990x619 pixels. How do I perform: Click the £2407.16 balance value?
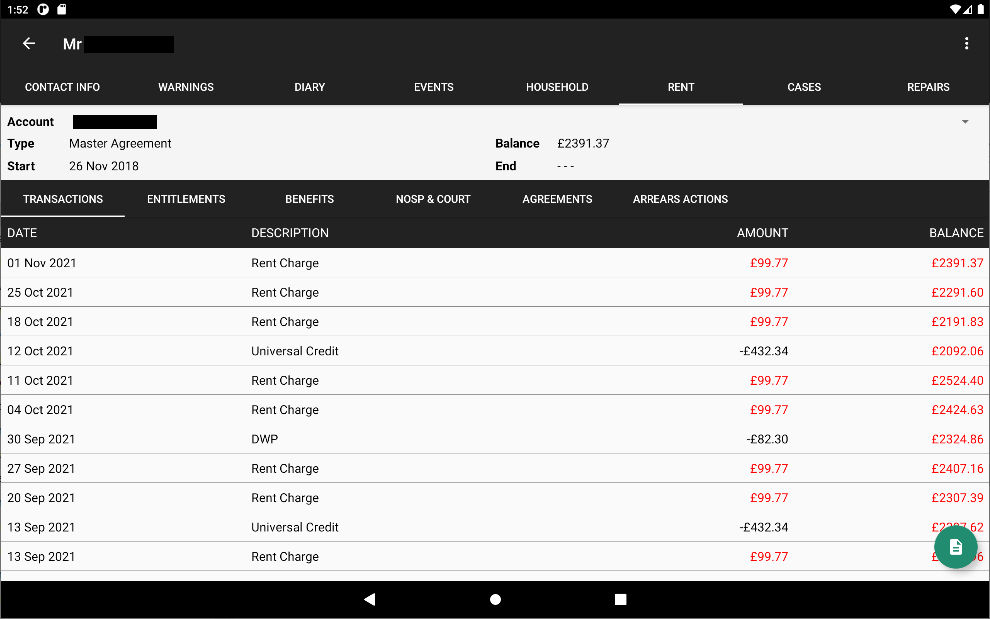(x=957, y=468)
